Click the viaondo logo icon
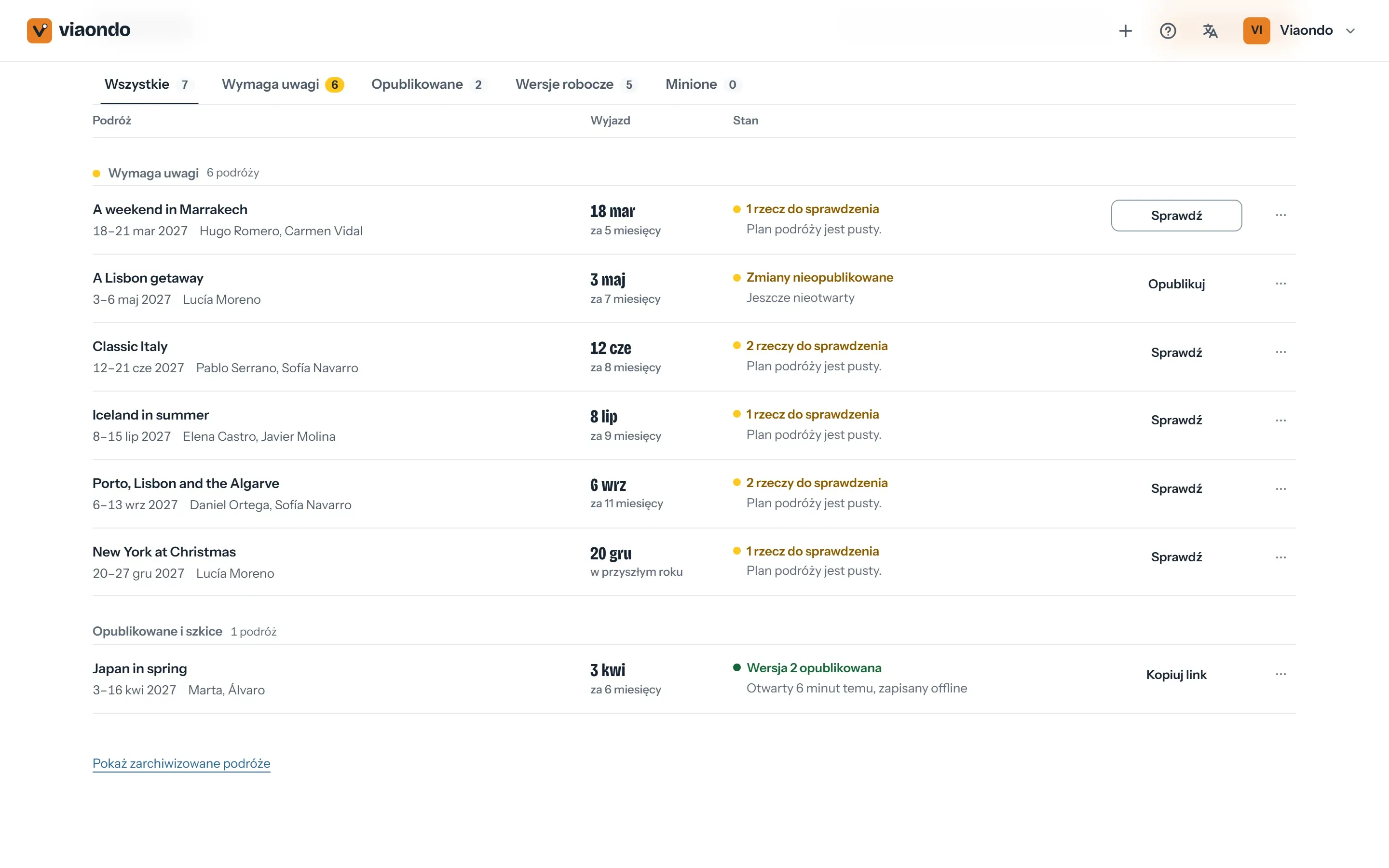Image resolution: width=1389 pixels, height=868 pixels. click(39, 30)
